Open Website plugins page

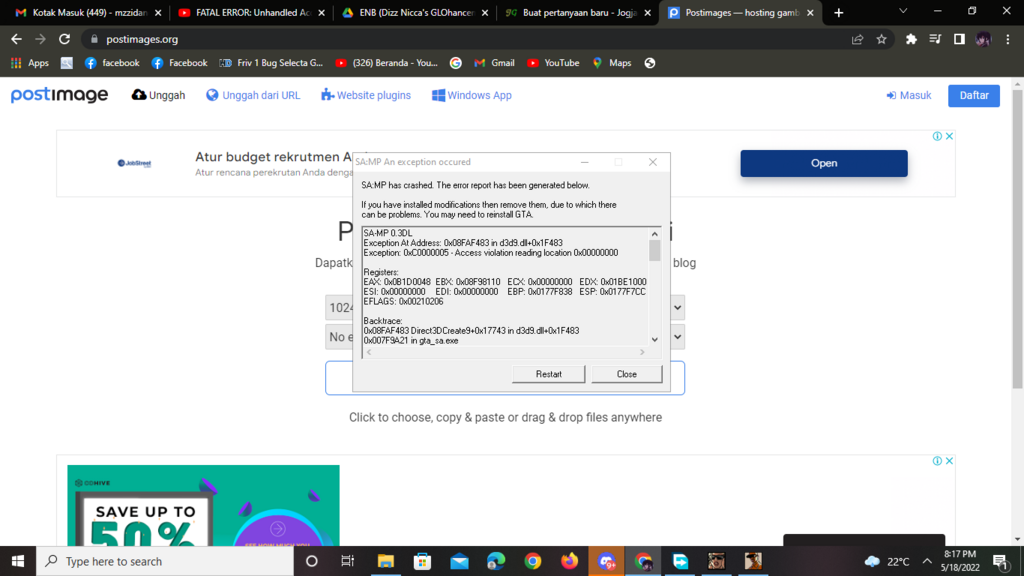(366, 95)
